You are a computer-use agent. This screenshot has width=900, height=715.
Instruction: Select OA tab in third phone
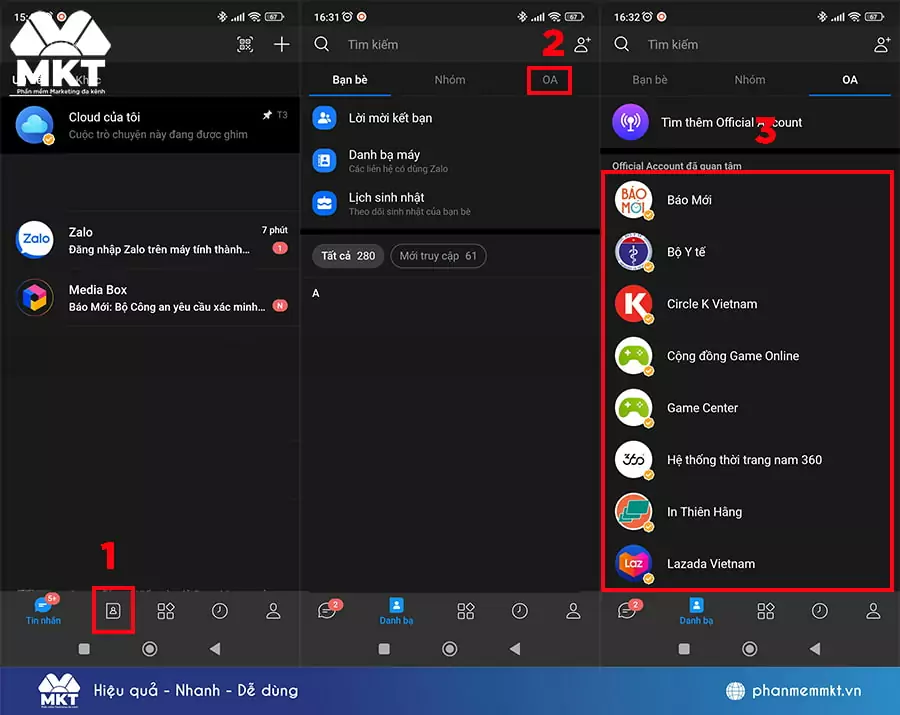(850, 80)
